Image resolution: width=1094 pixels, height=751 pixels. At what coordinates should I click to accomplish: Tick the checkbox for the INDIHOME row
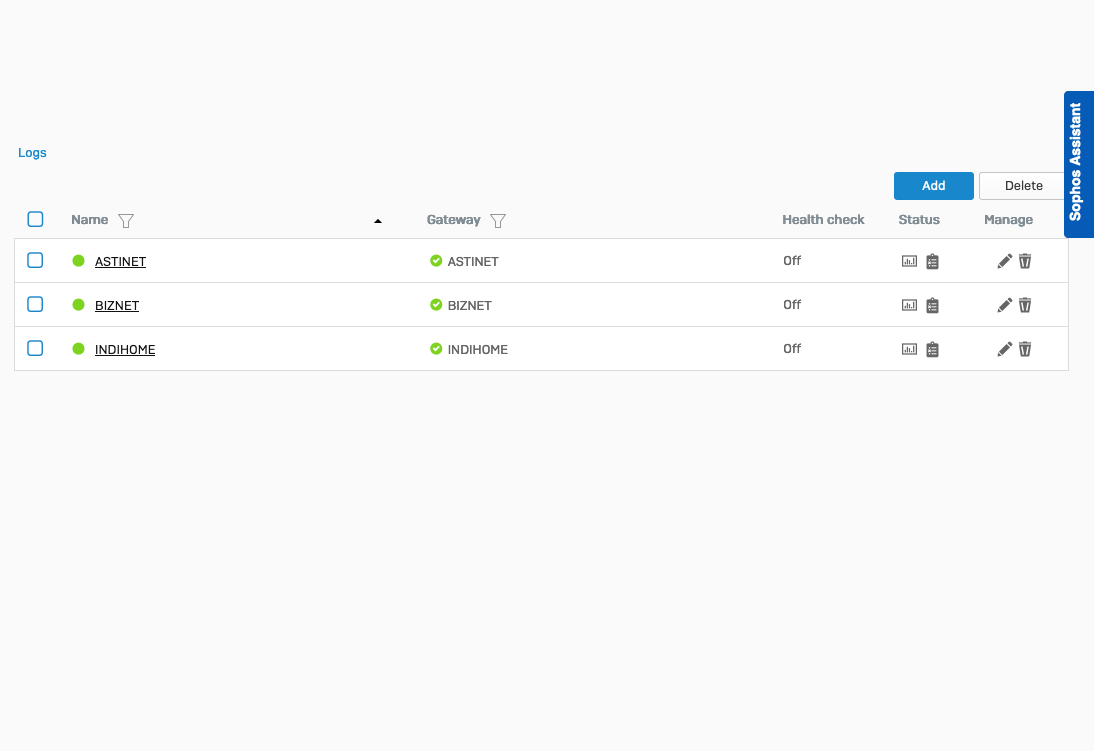[35, 348]
